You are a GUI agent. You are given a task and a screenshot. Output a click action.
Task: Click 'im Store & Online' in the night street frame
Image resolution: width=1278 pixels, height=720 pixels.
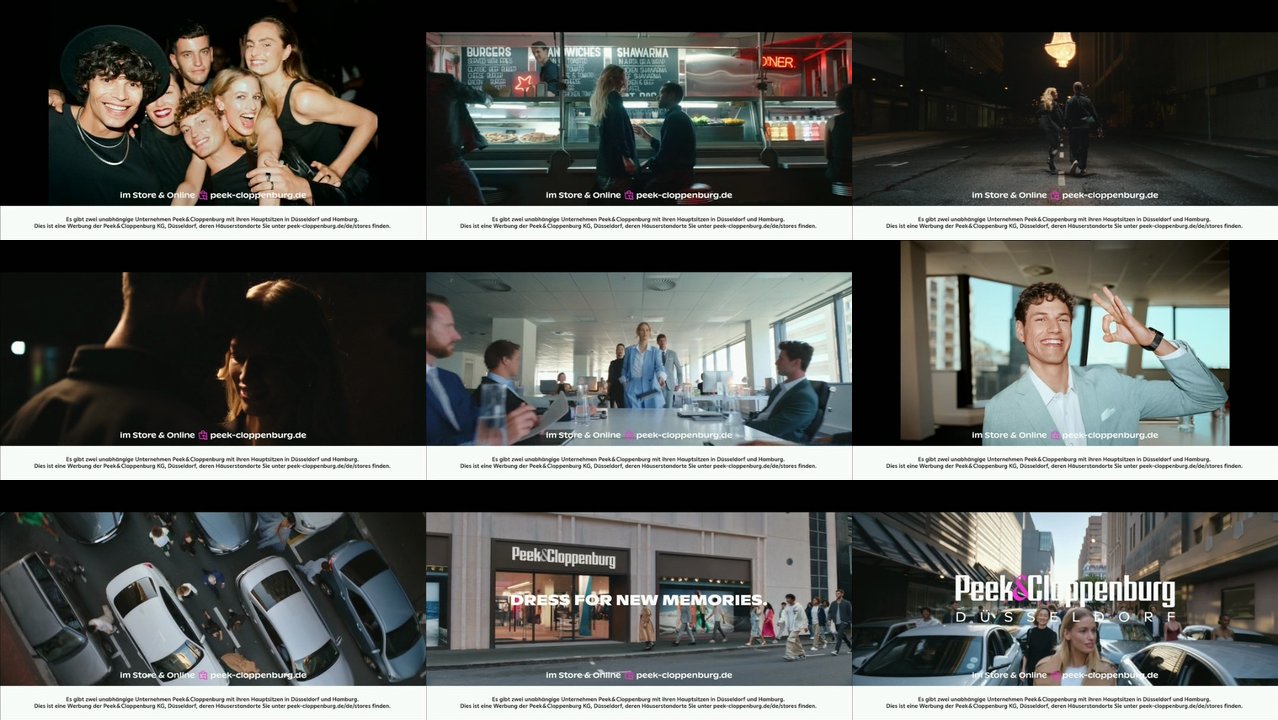(1009, 195)
